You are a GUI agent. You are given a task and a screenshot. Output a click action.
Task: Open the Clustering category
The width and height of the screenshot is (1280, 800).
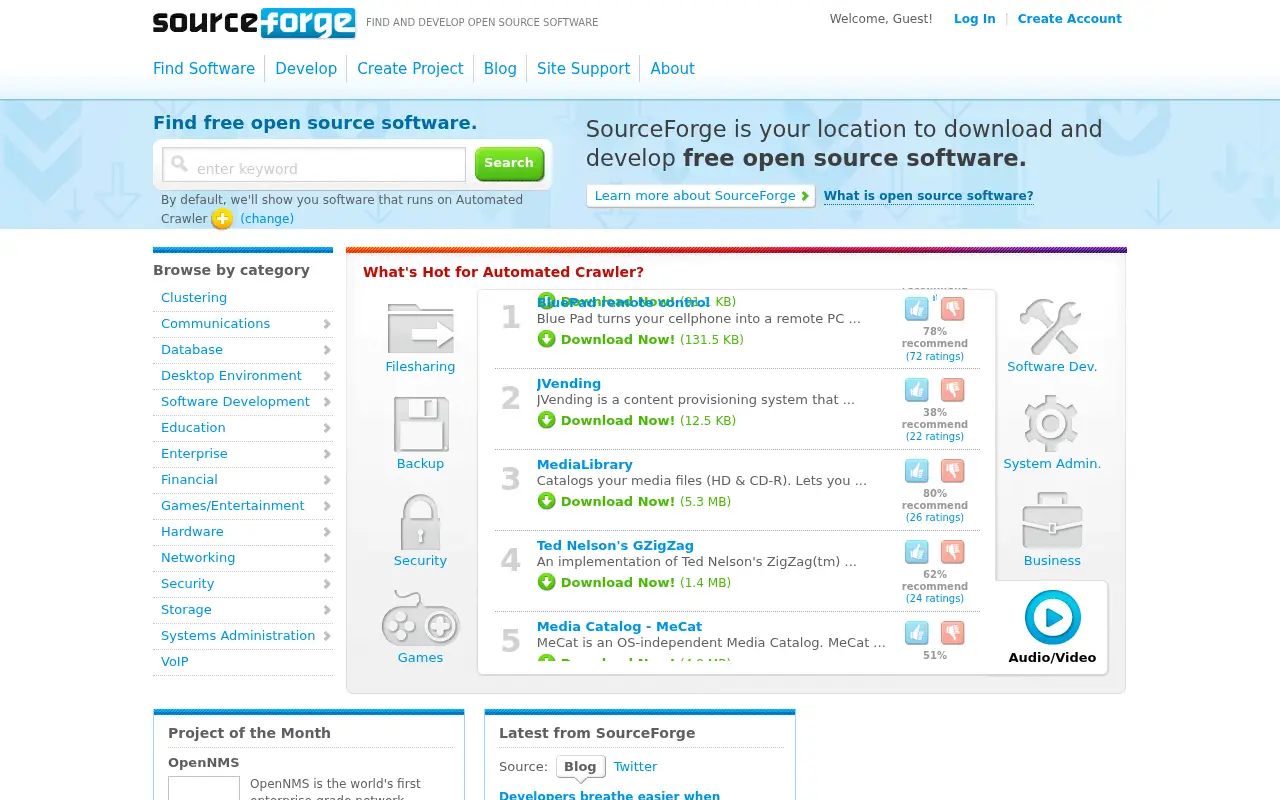coord(194,298)
